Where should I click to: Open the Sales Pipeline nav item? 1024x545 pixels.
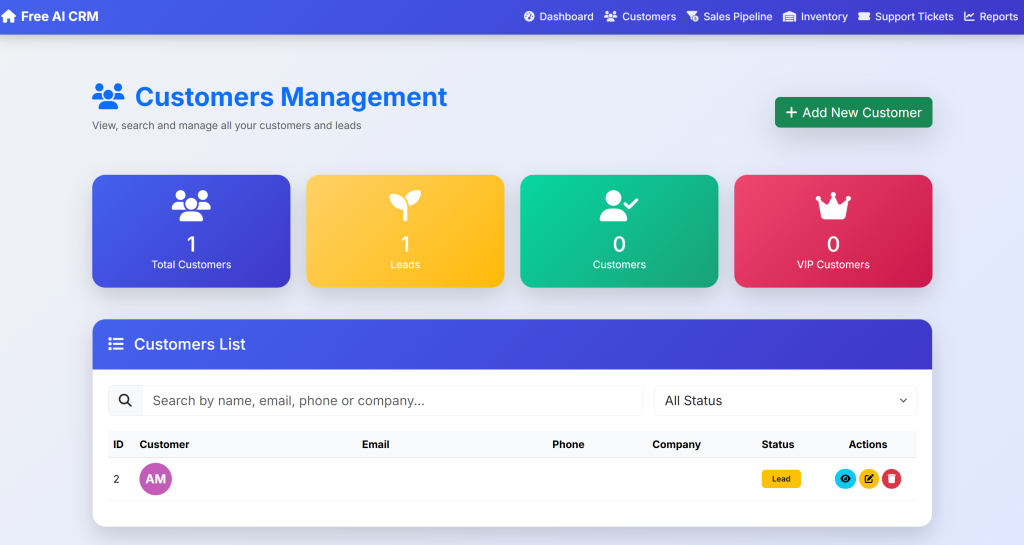[729, 16]
